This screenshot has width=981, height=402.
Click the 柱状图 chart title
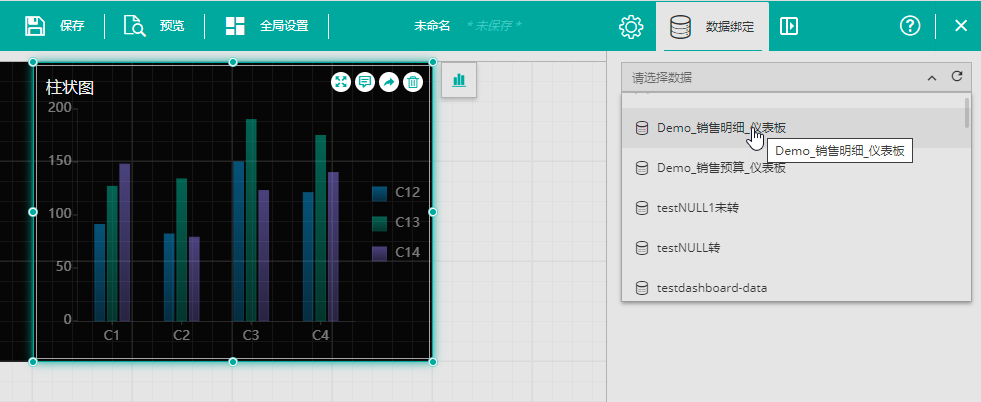69,88
